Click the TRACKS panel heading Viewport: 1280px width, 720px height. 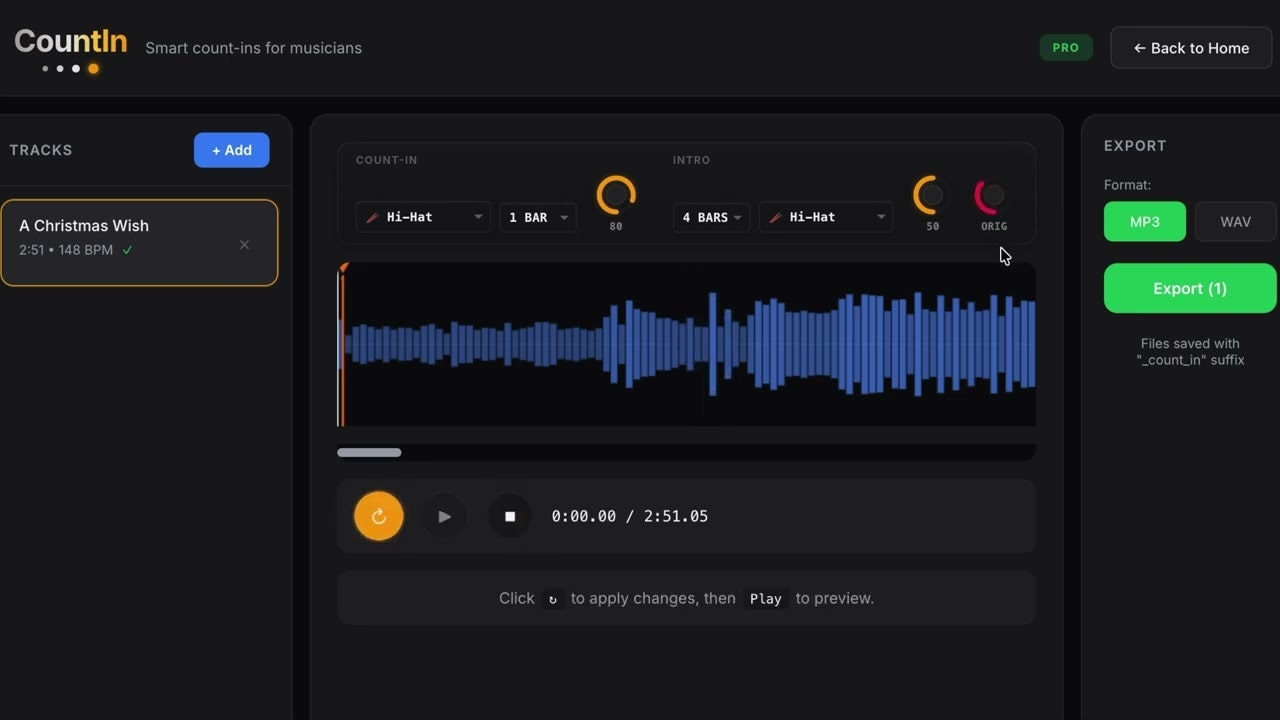click(x=41, y=150)
